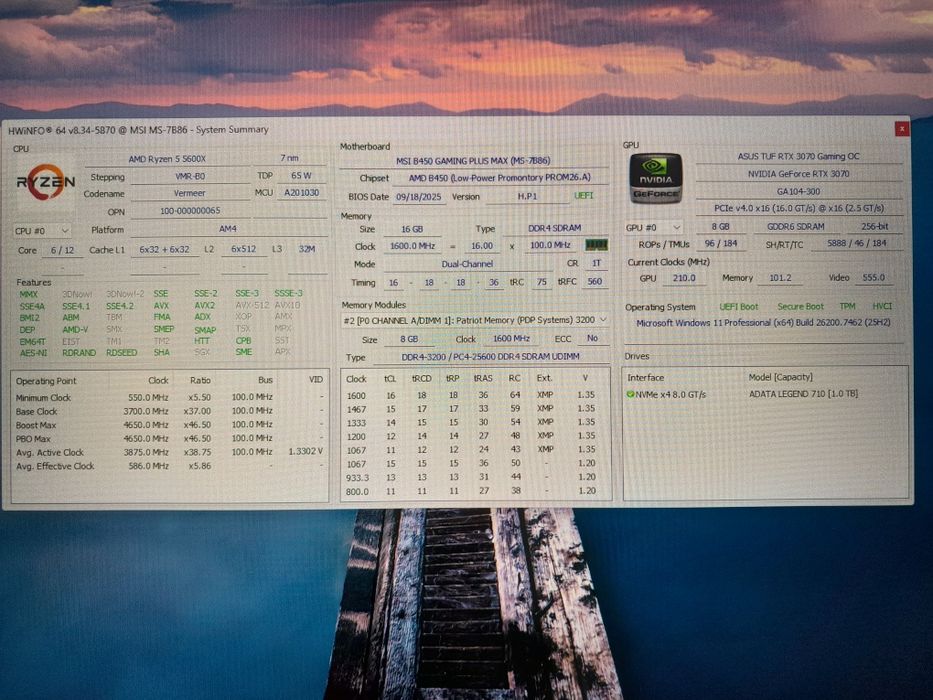This screenshot has height=700, width=933.
Task: Click the Base Clock operating point row
Action: pyautogui.click(x=170, y=411)
